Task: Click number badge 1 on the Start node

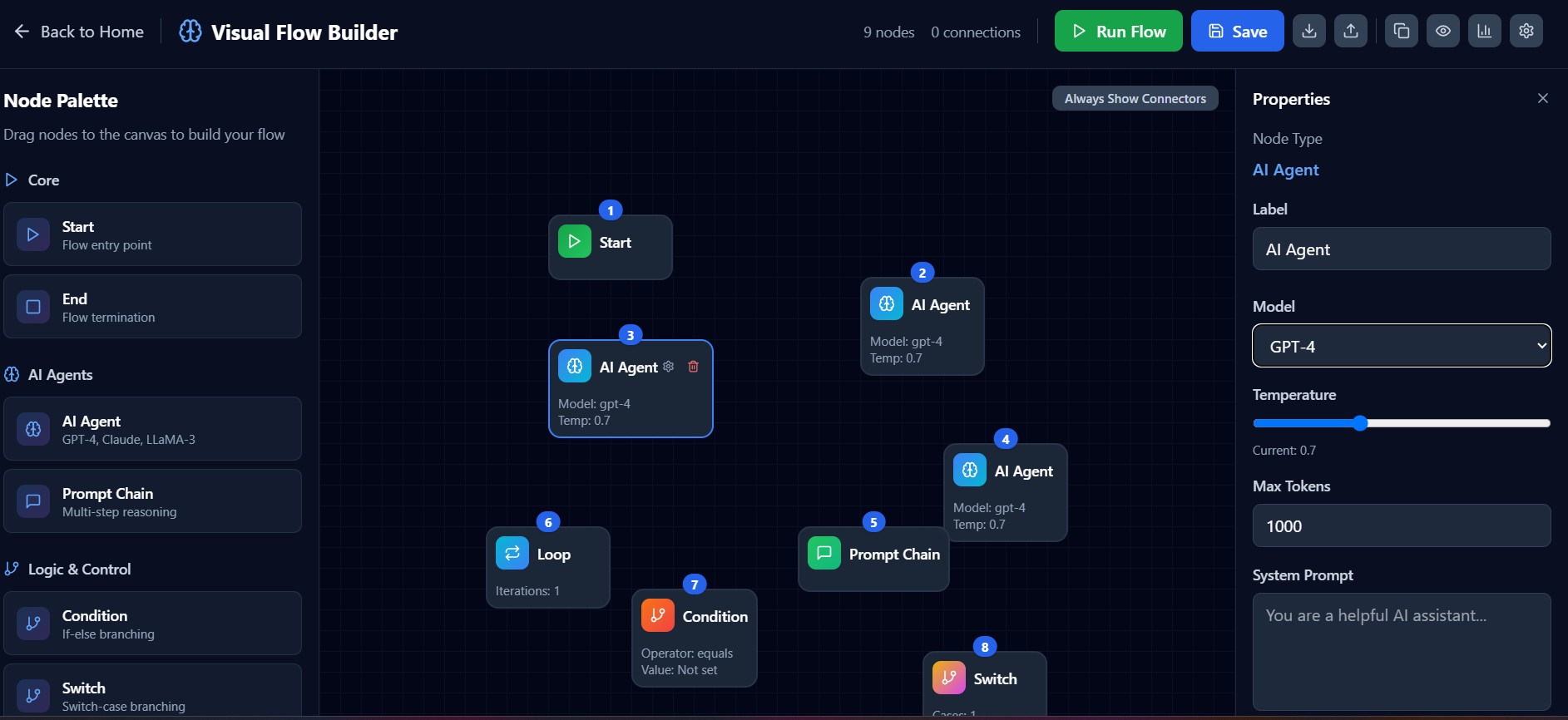Action: click(x=611, y=210)
